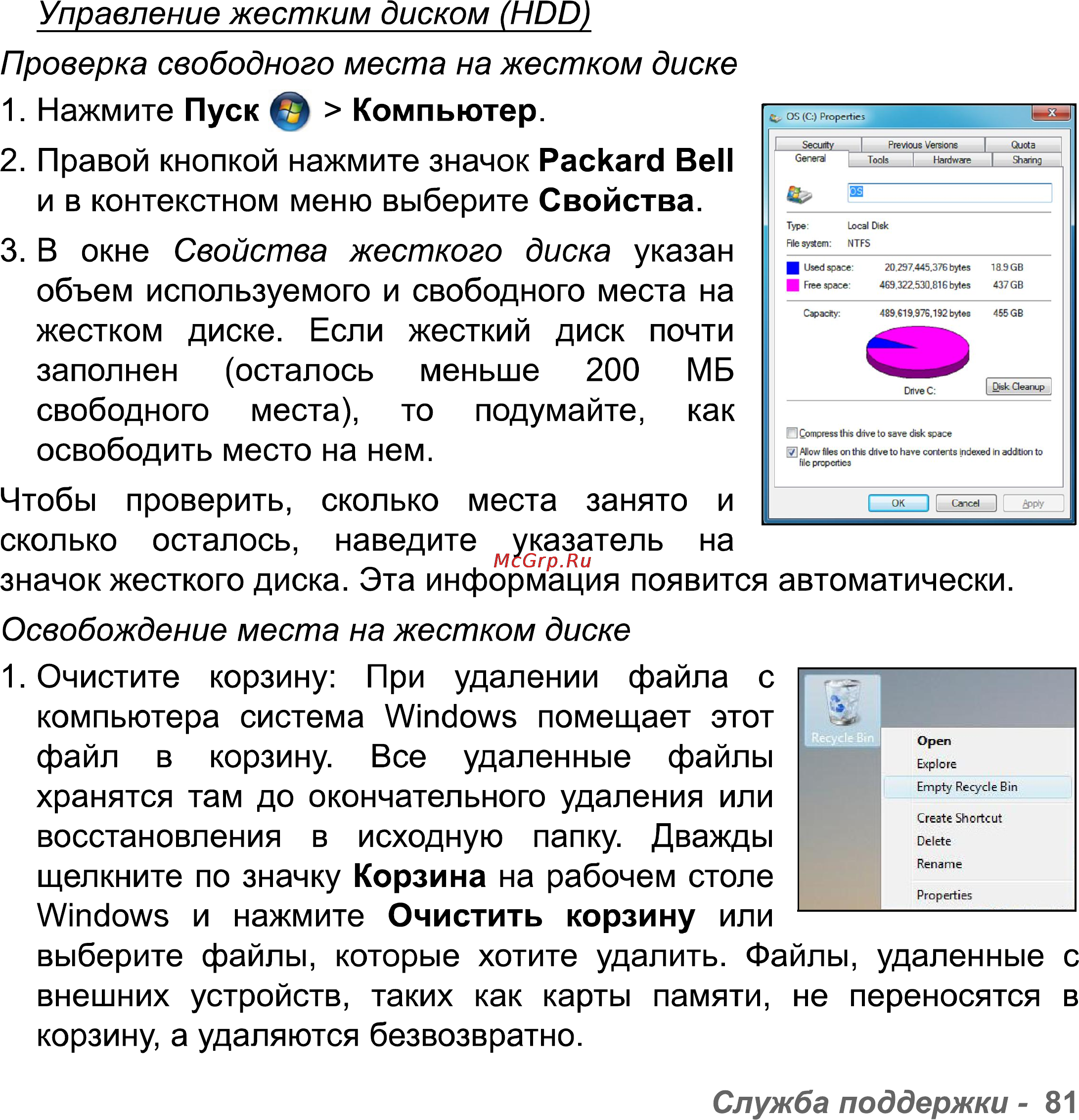Click OK in the Properties dialog
1079x1120 pixels.
(898, 504)
